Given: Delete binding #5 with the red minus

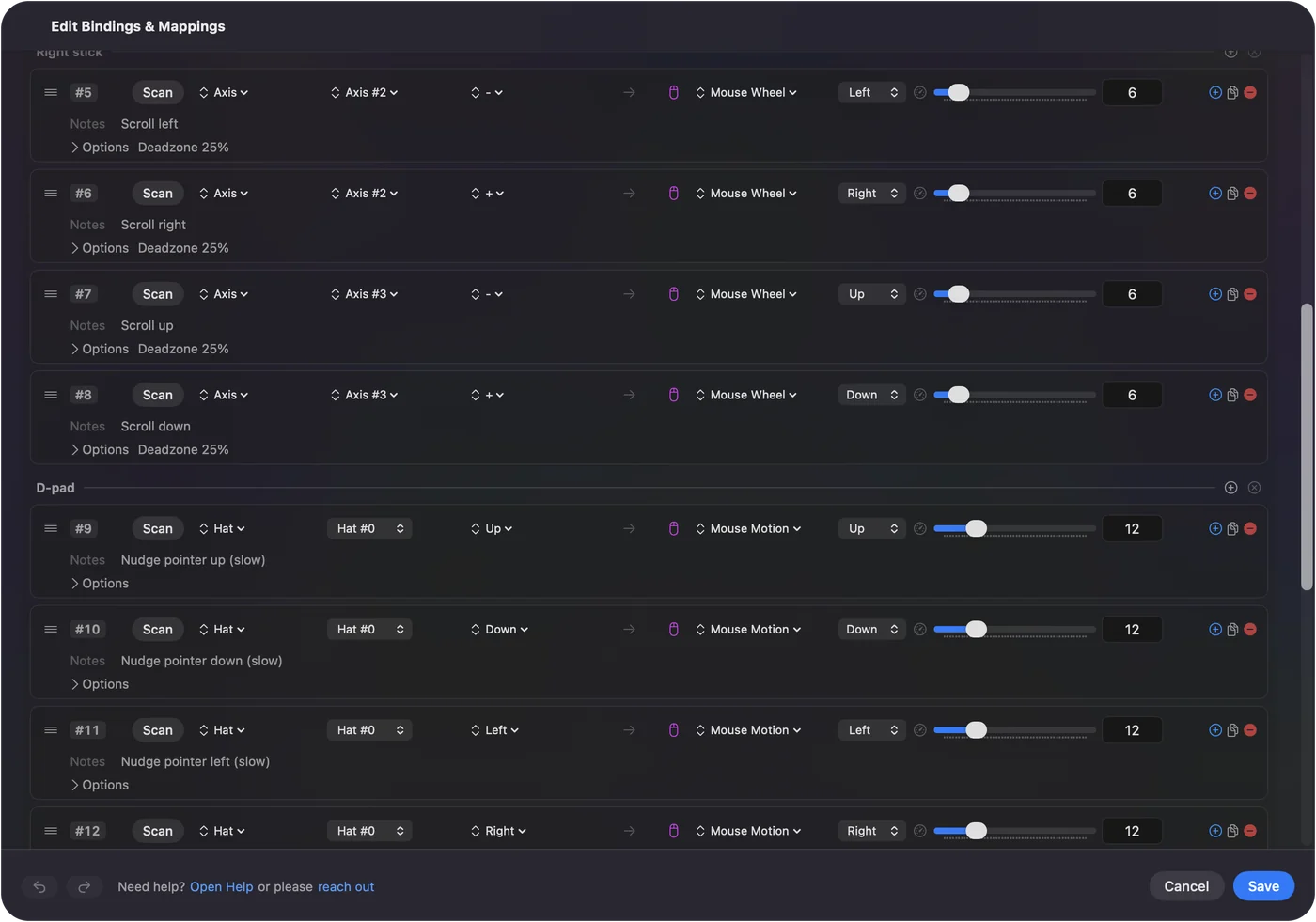Looking at the screenshot, I should point(1250,92).
